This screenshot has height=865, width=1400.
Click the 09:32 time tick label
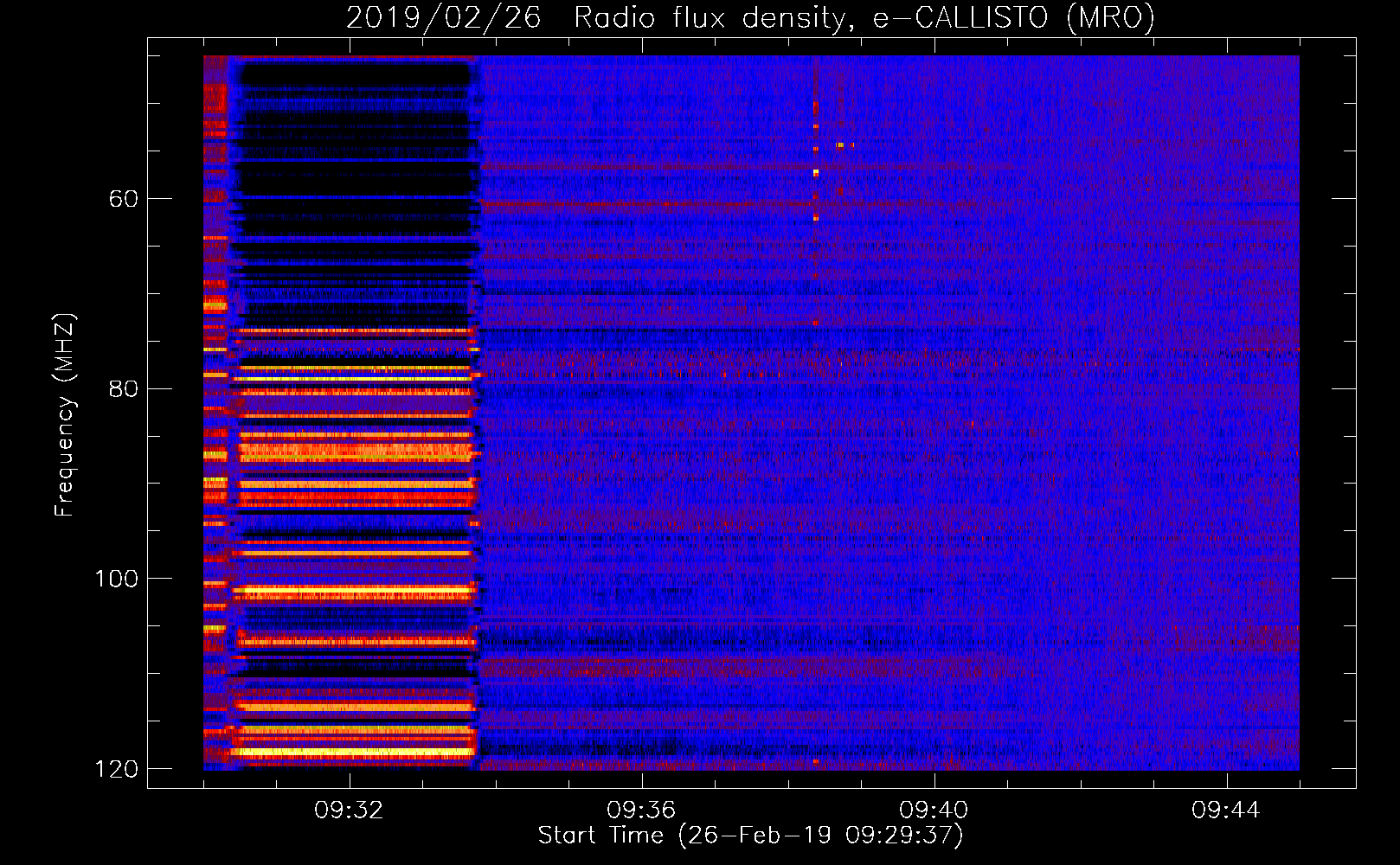click(x=349, y=811)
